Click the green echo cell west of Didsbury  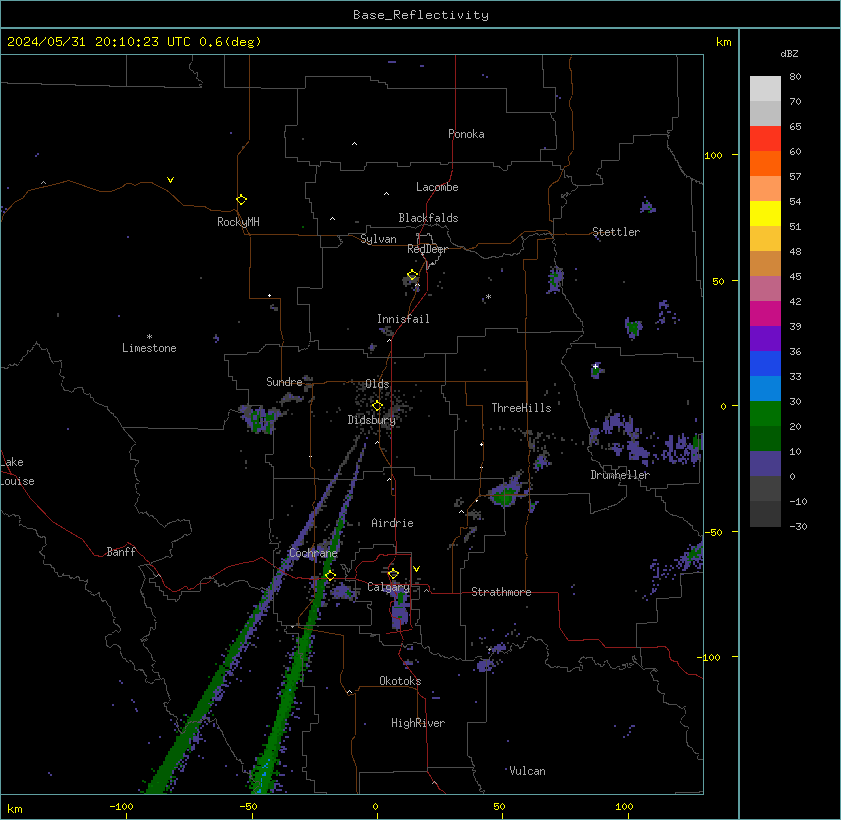pos(260,419)
